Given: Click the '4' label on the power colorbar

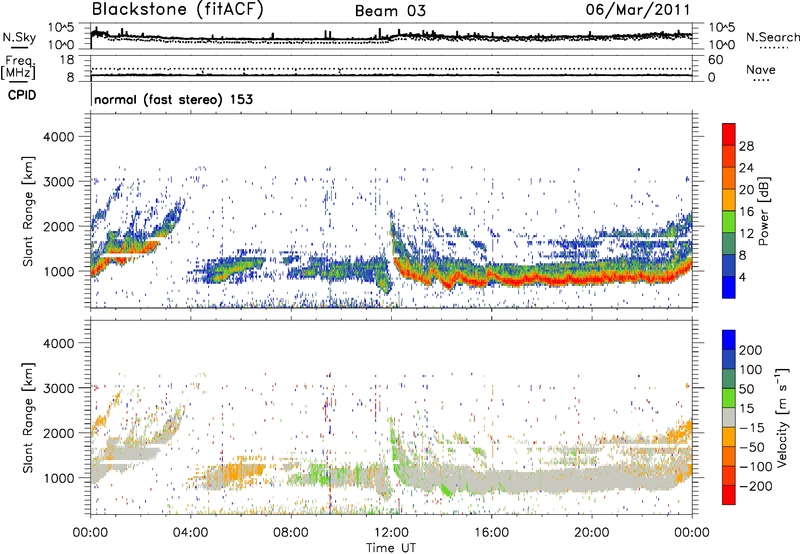Looking at the screenshot, I should (742, 277).
